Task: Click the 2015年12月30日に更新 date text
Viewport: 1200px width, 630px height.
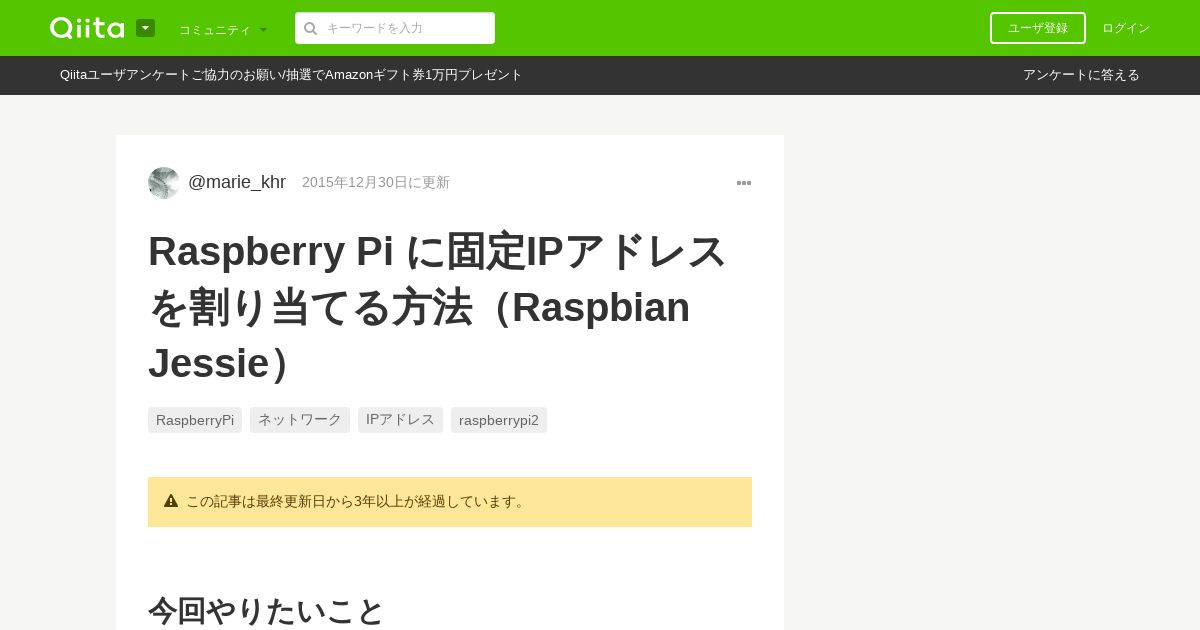Action: pyautogui.click(x=376, y=182)
